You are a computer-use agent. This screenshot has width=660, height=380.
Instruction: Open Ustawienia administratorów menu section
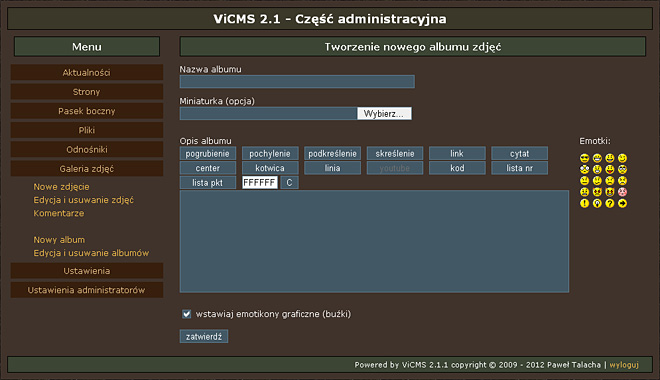87,290
